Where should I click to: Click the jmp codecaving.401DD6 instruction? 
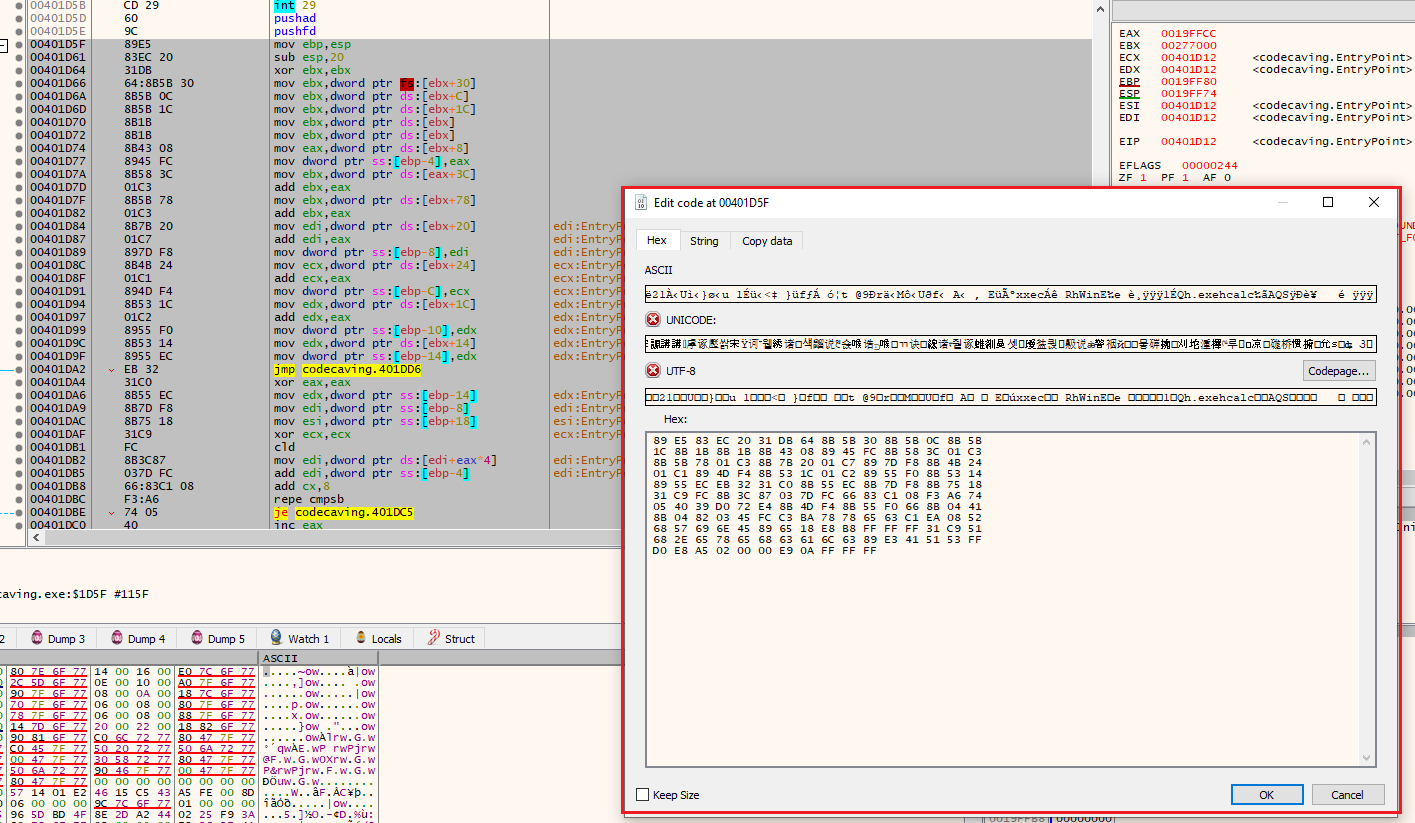[347, 369]
